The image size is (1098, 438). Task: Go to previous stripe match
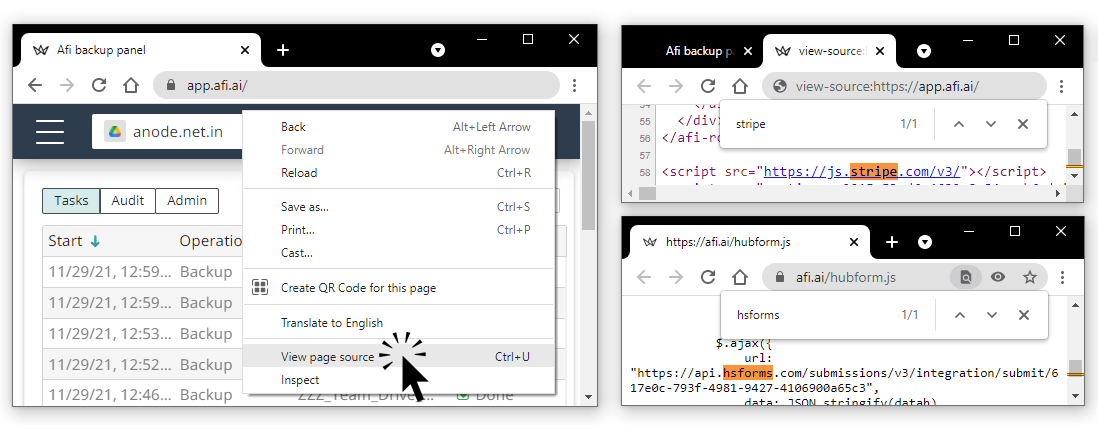pos(959,124)
